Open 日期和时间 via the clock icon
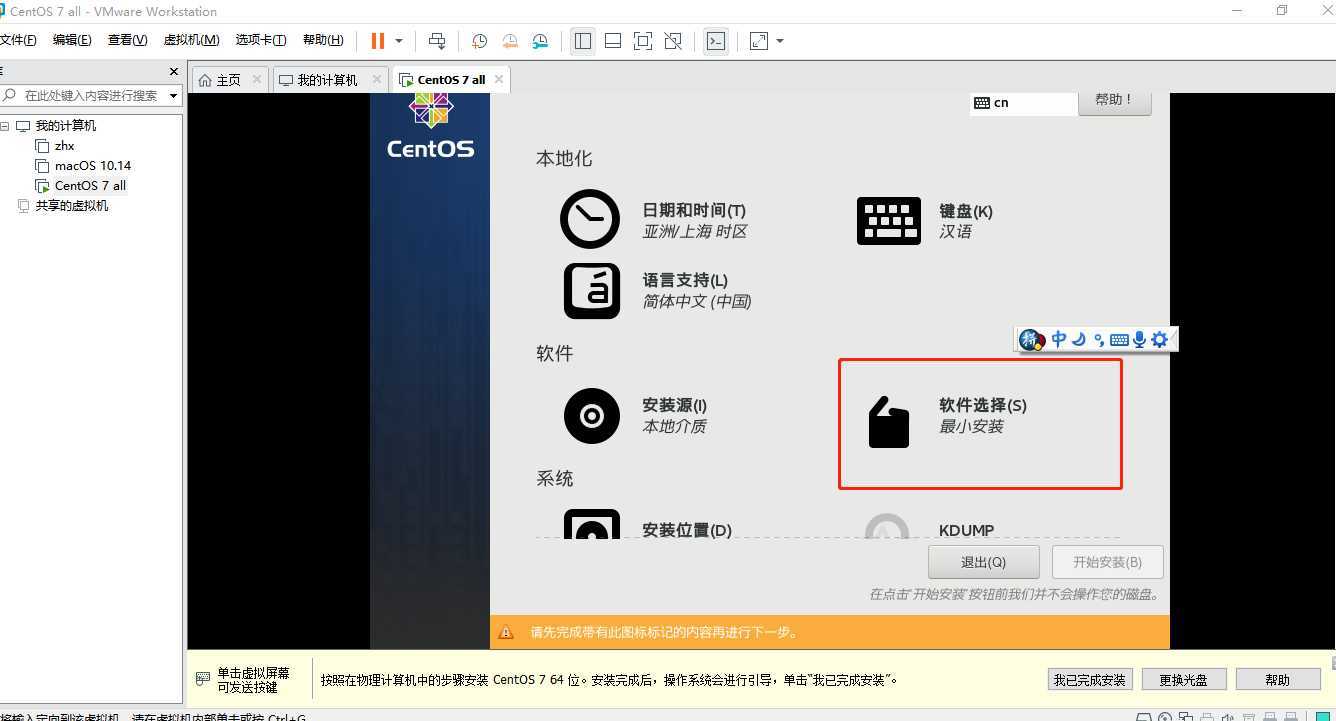Image resolution: width=1336 pixels, height=721 pixels. [x=590, y=219]
